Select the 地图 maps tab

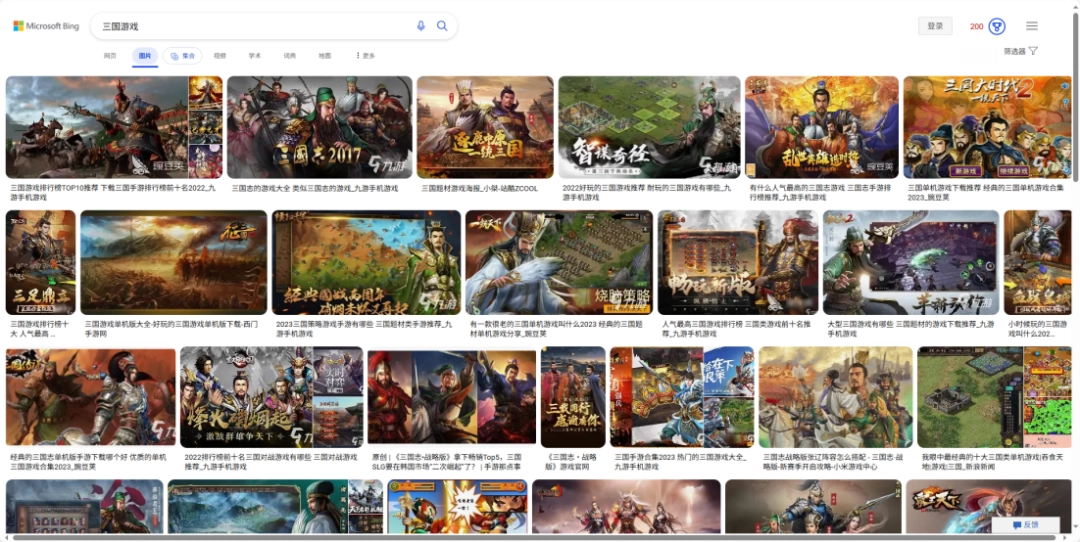[x=325, y=56]
